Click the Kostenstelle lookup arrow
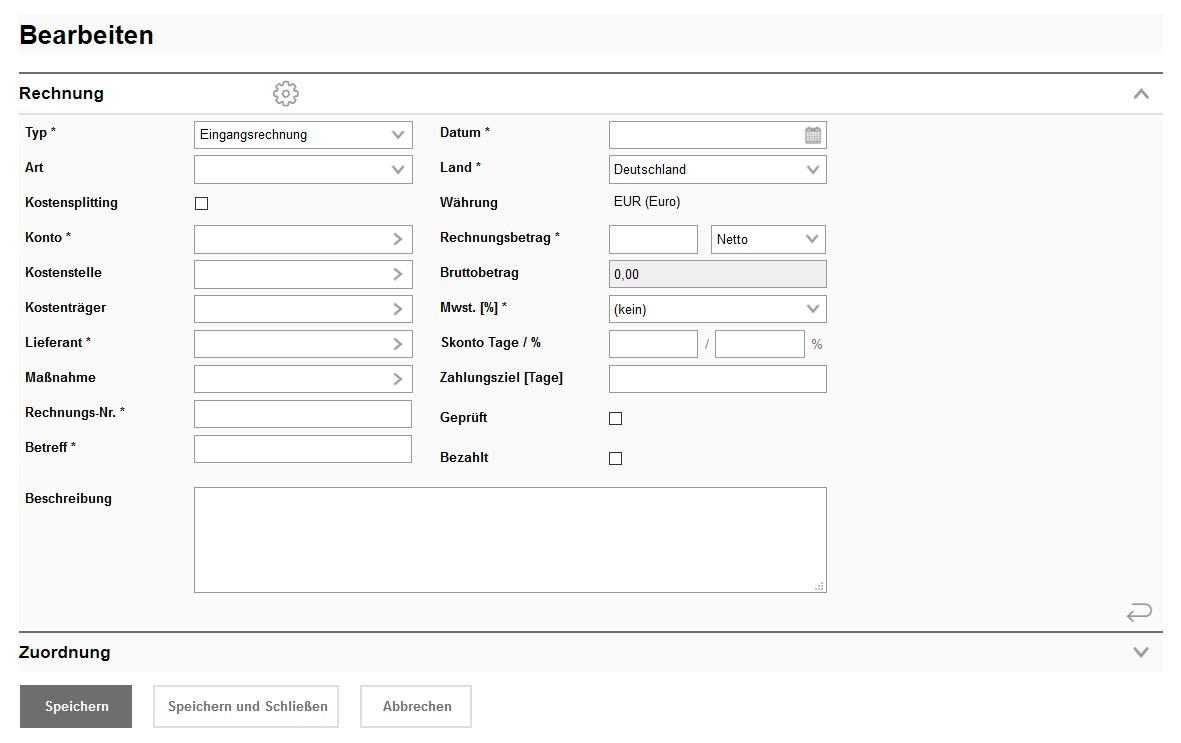 pos(398,275)
